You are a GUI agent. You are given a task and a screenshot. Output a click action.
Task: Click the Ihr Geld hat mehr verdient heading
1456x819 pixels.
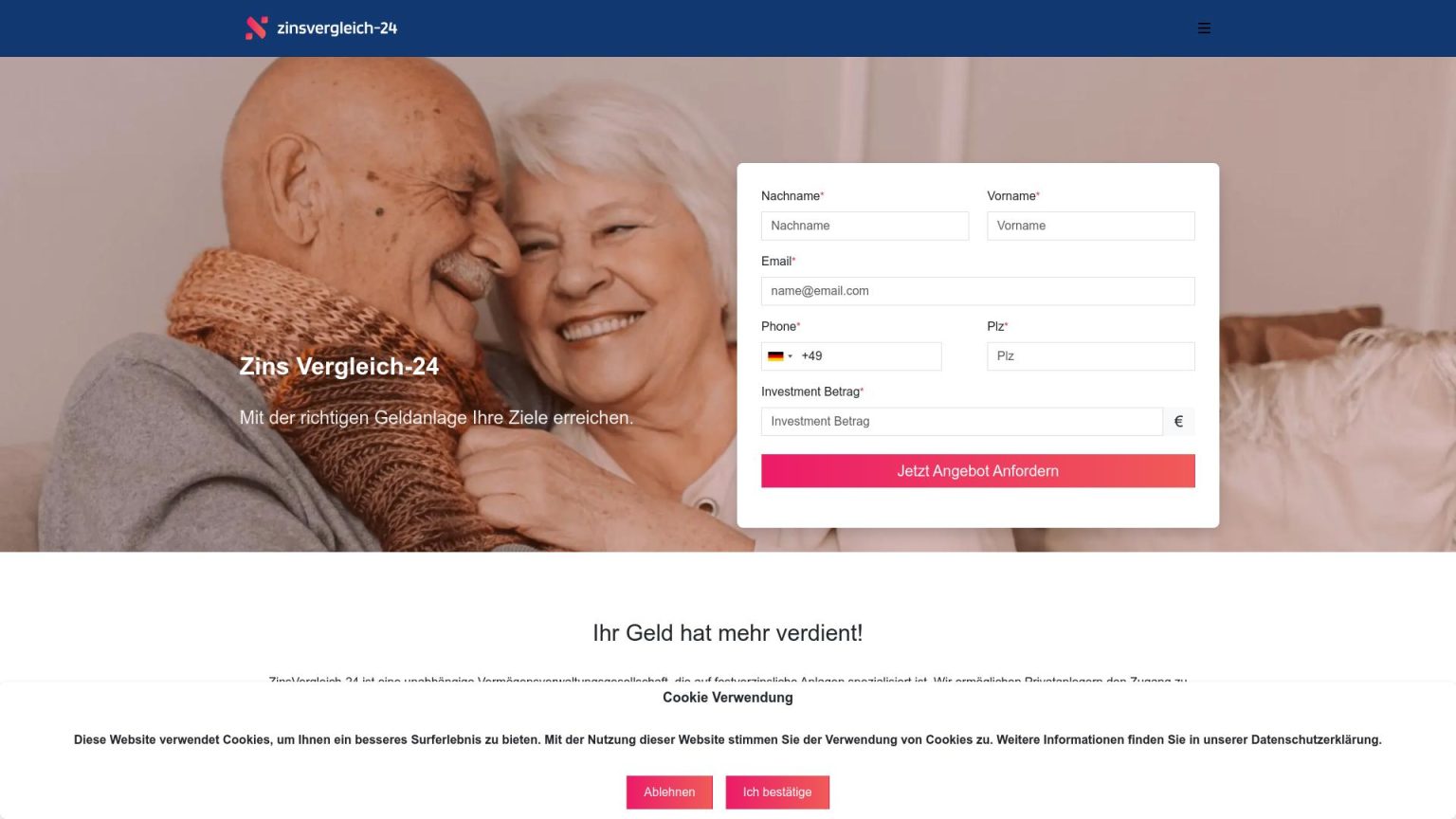(x=728, y=633)
